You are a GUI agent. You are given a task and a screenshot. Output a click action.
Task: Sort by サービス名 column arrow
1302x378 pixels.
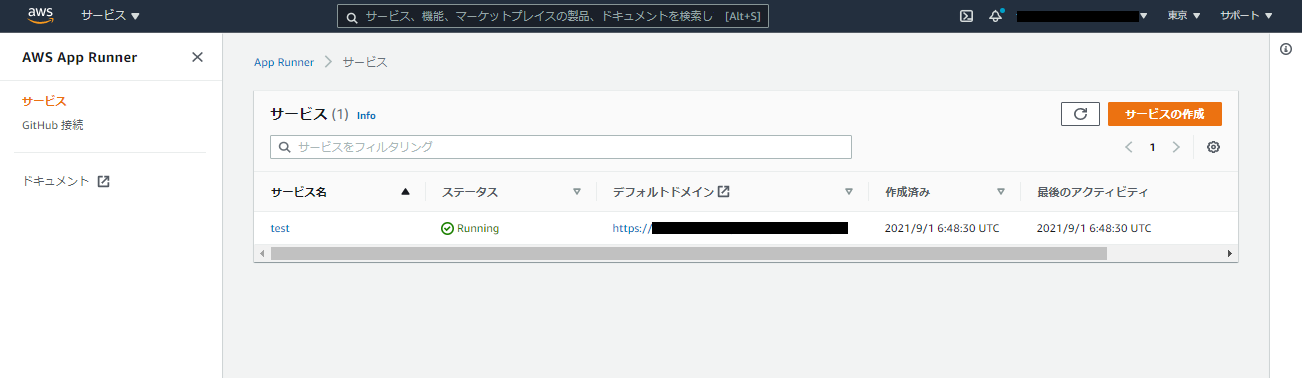405,191
